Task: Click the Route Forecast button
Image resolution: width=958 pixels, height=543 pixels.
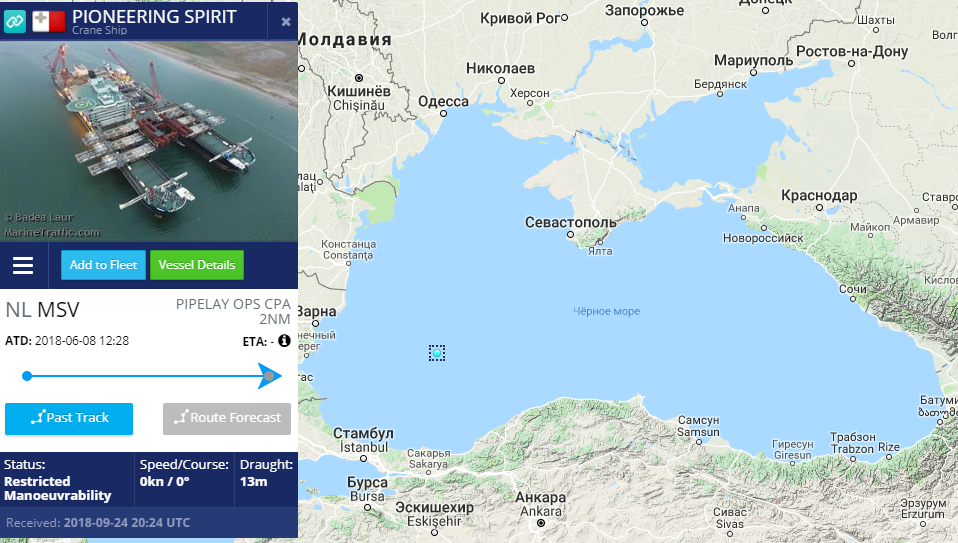Action: point(227,418)
